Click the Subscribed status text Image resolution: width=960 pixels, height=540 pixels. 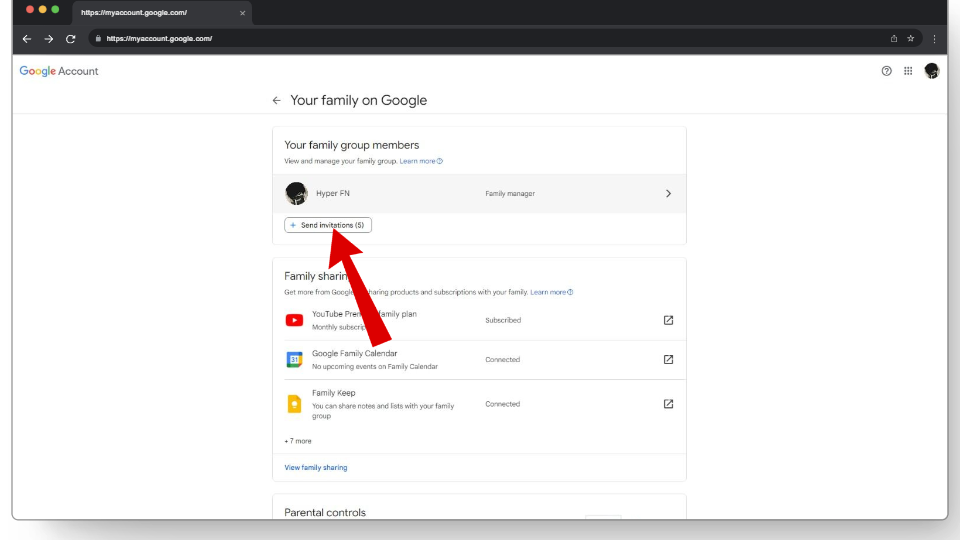503,320
